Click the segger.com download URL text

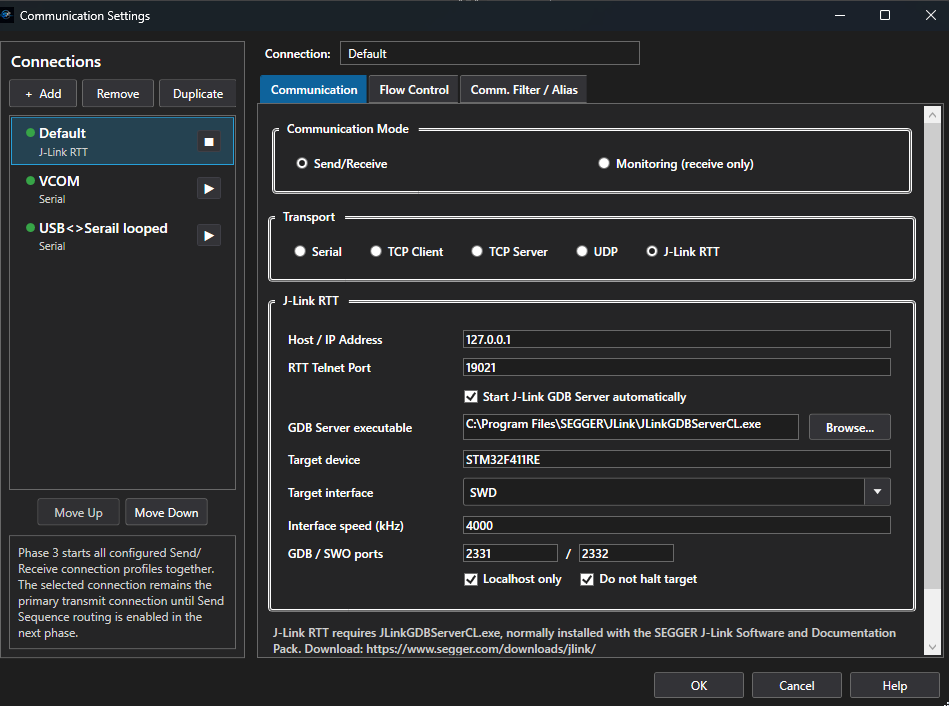point(481,649)
